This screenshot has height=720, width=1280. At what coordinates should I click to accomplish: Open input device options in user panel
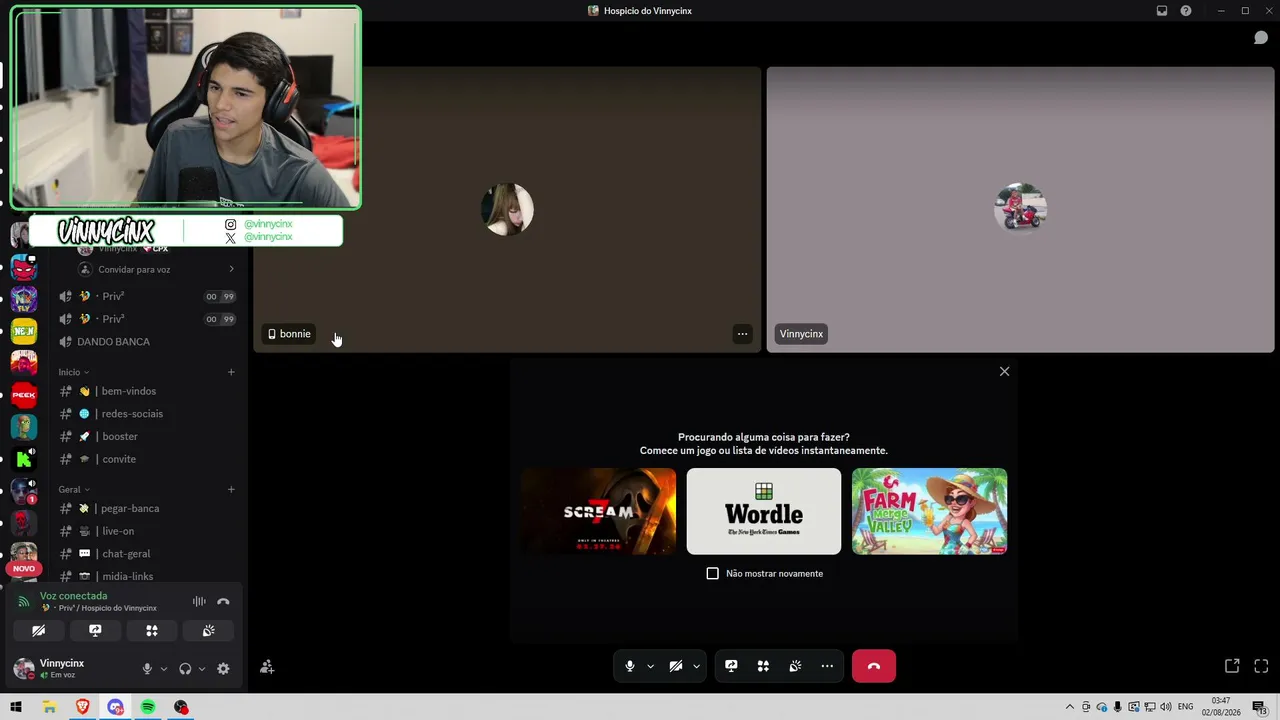pos(164,669)
